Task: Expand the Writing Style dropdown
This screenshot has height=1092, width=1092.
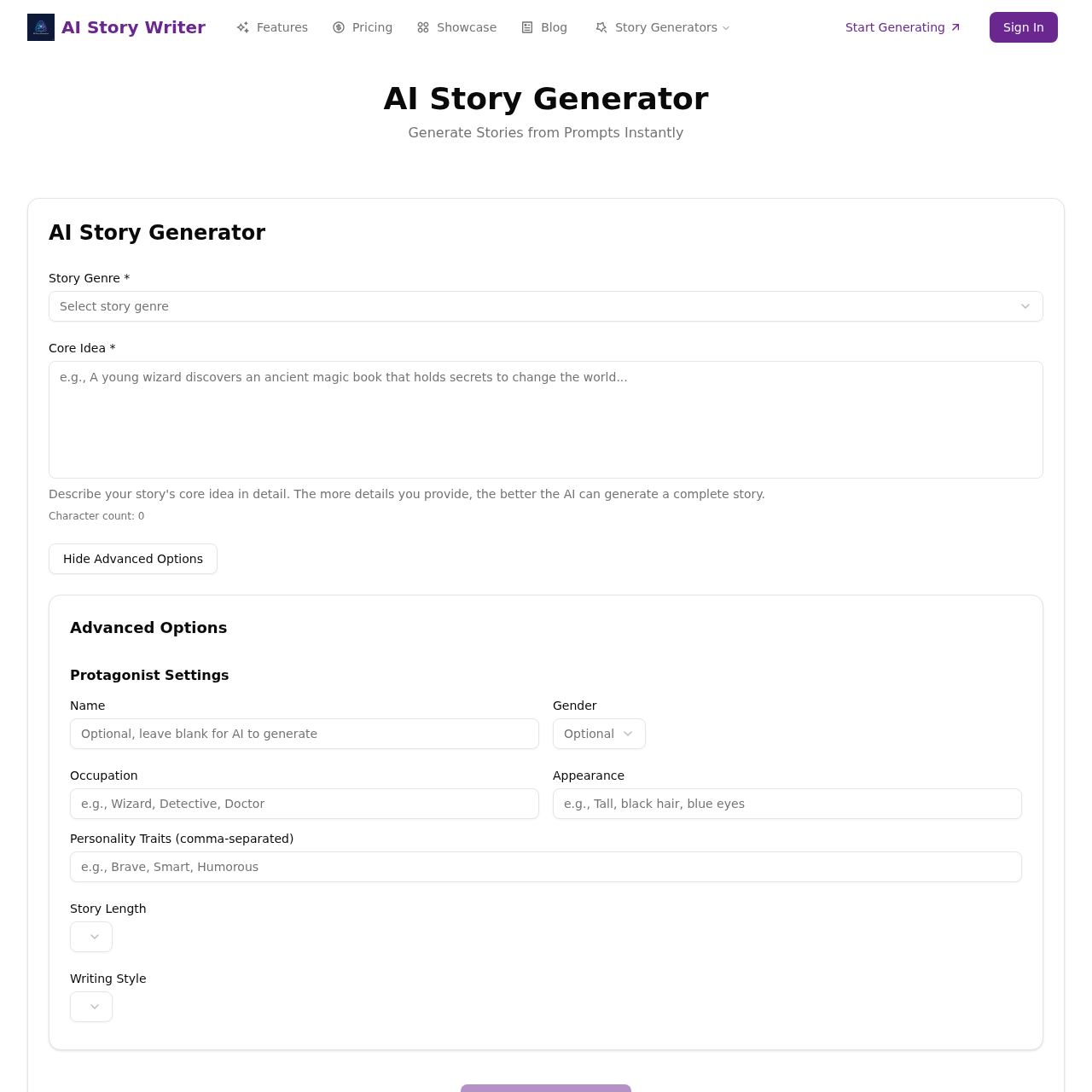Action: coord(91,1007)
